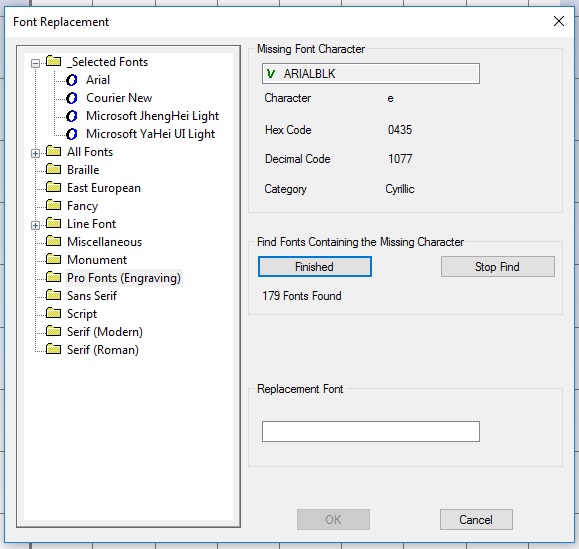Click the Replacement Font input field
The width and height of the screenshot is (579, 549).
coord(371,431)
